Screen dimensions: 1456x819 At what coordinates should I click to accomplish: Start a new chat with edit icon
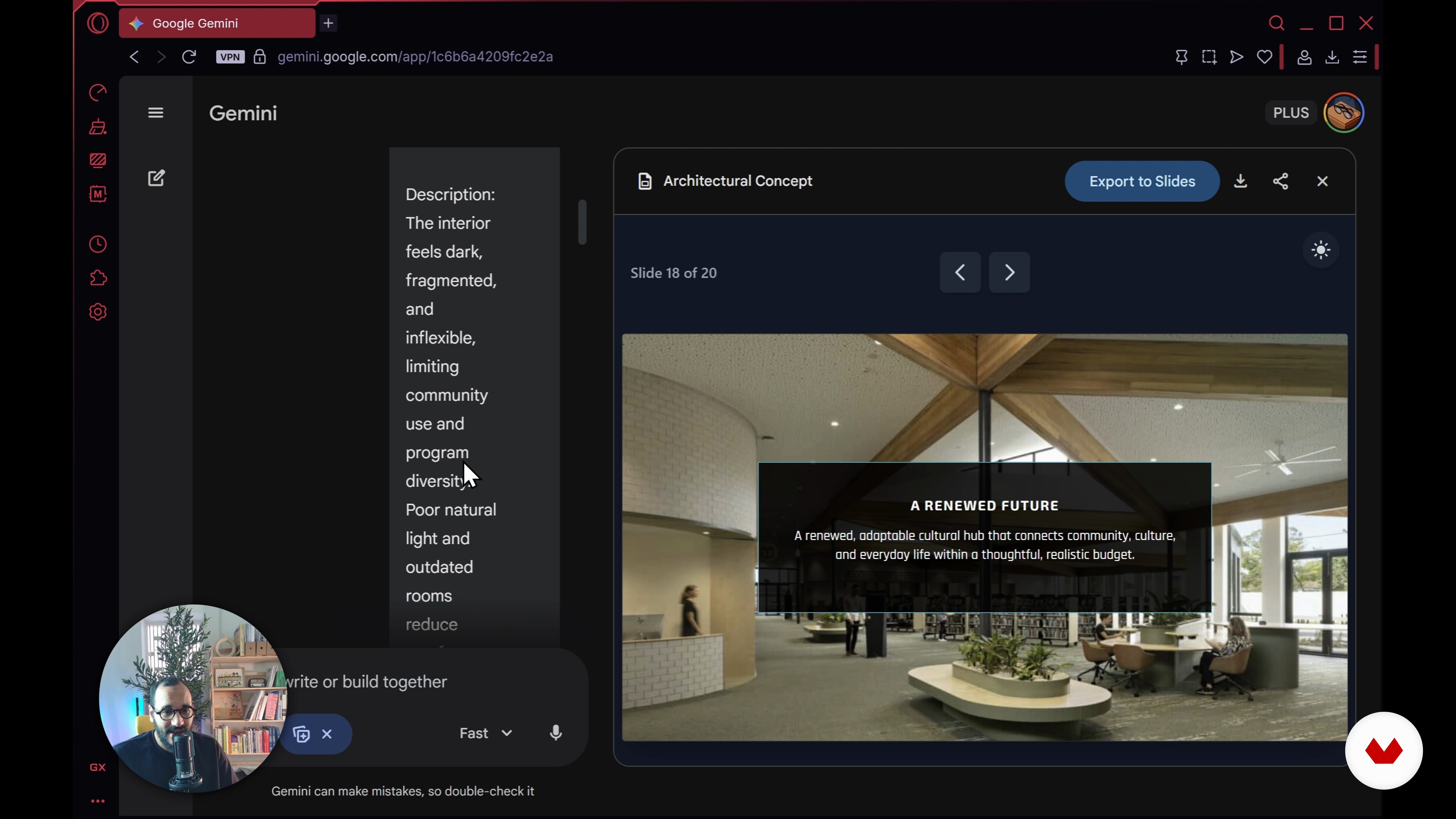156,179
